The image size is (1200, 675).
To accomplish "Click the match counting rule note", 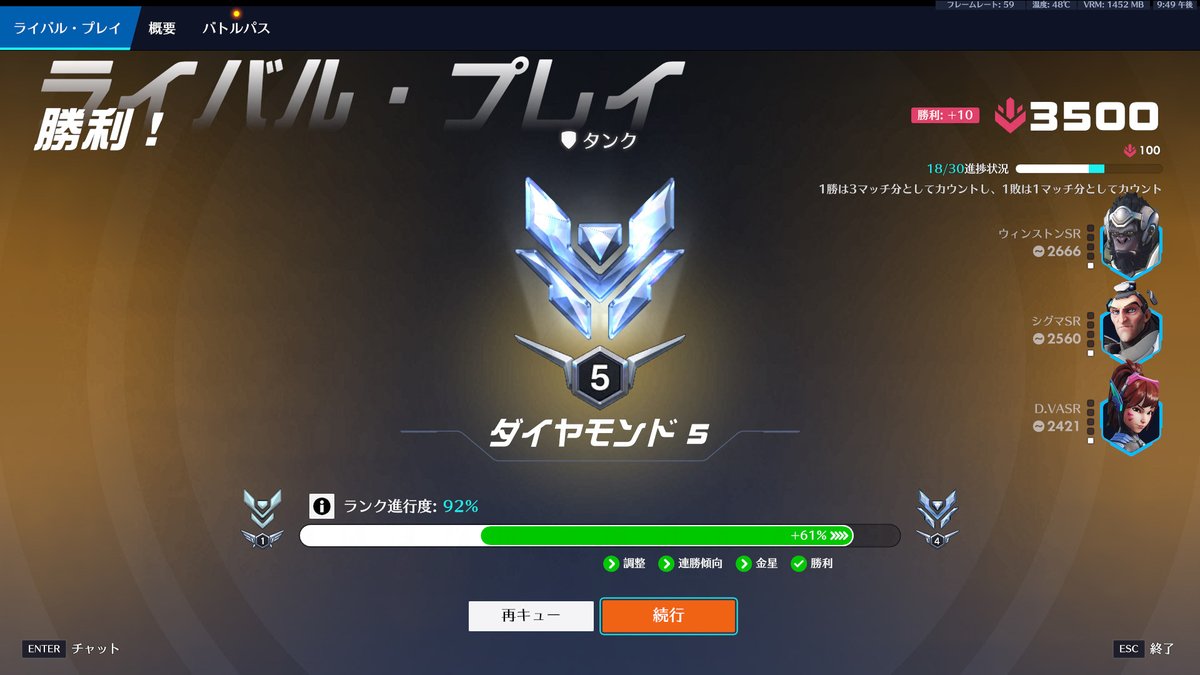I will point(990,188).
